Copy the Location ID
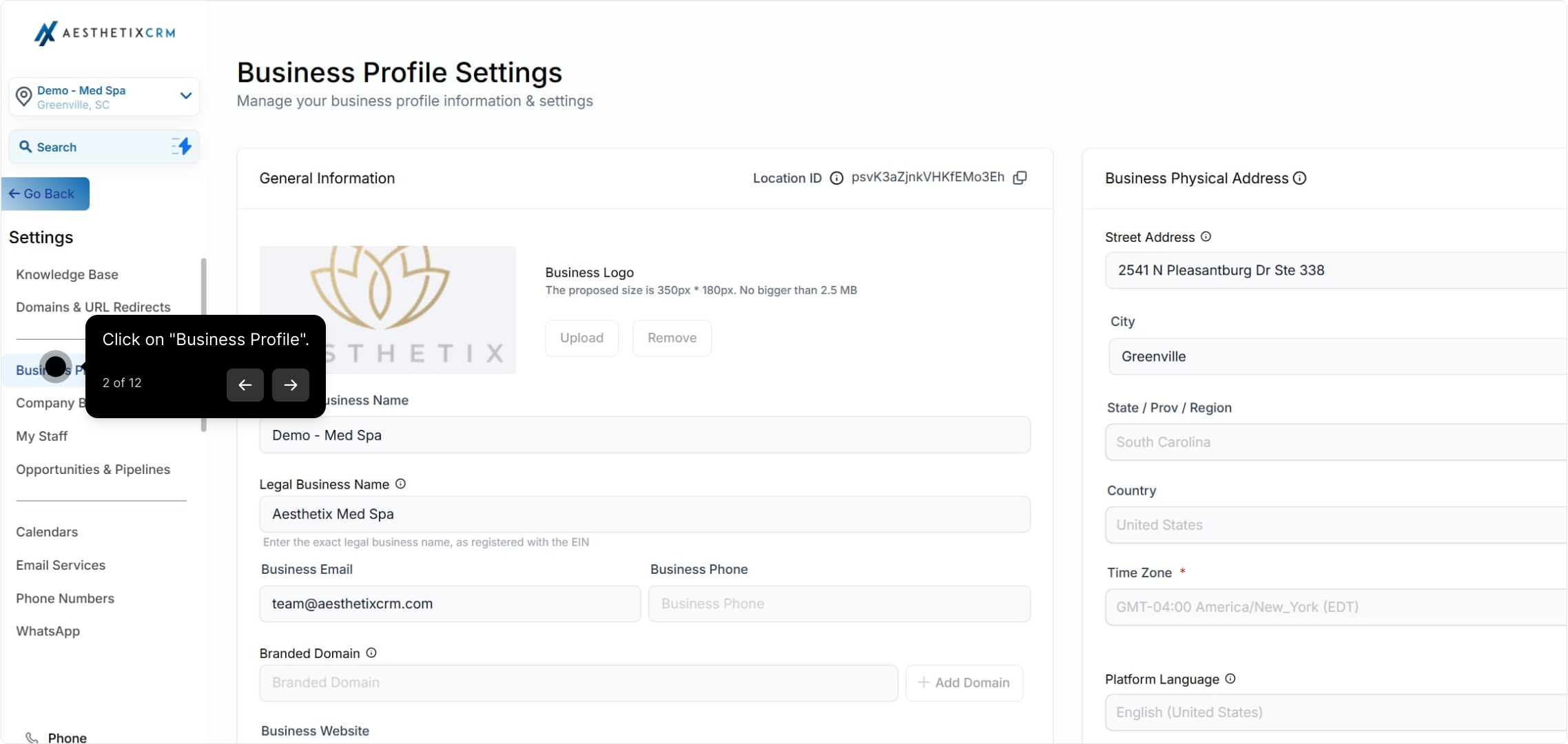The image size is (1568, 744). point(1020,178)
